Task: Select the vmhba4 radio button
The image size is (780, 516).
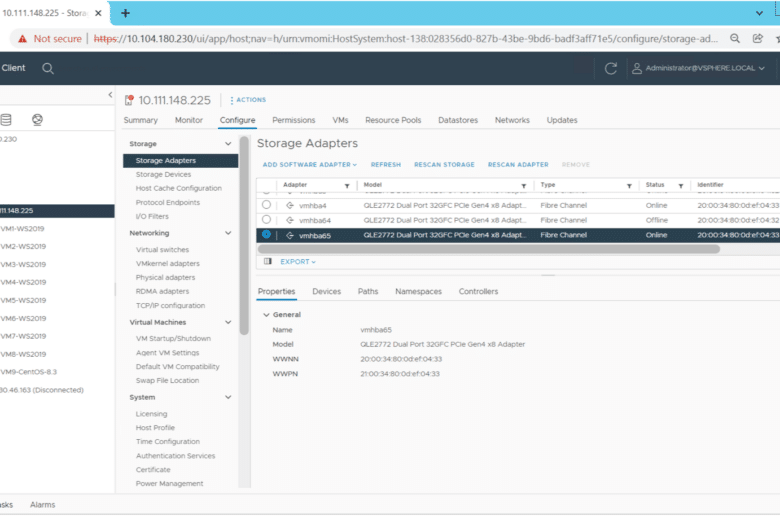Action: click(x=266, y=205)
